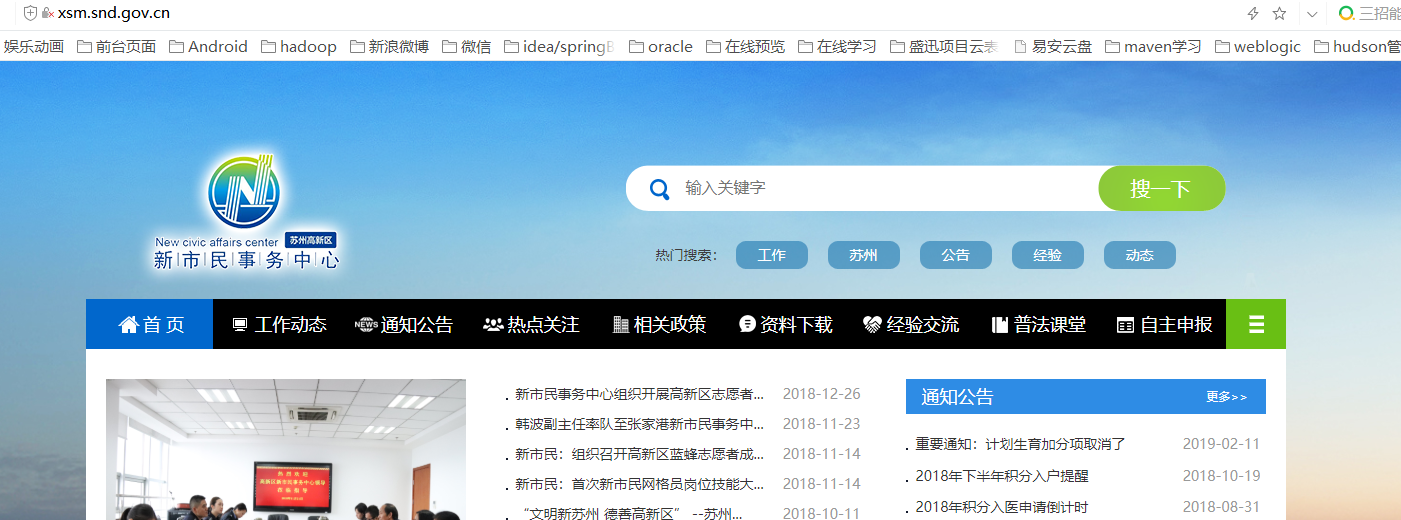Select hot search tag 工作
The height and width of the screenshot is (520, 1401).
pyautogui.click(x=772, y=255)
